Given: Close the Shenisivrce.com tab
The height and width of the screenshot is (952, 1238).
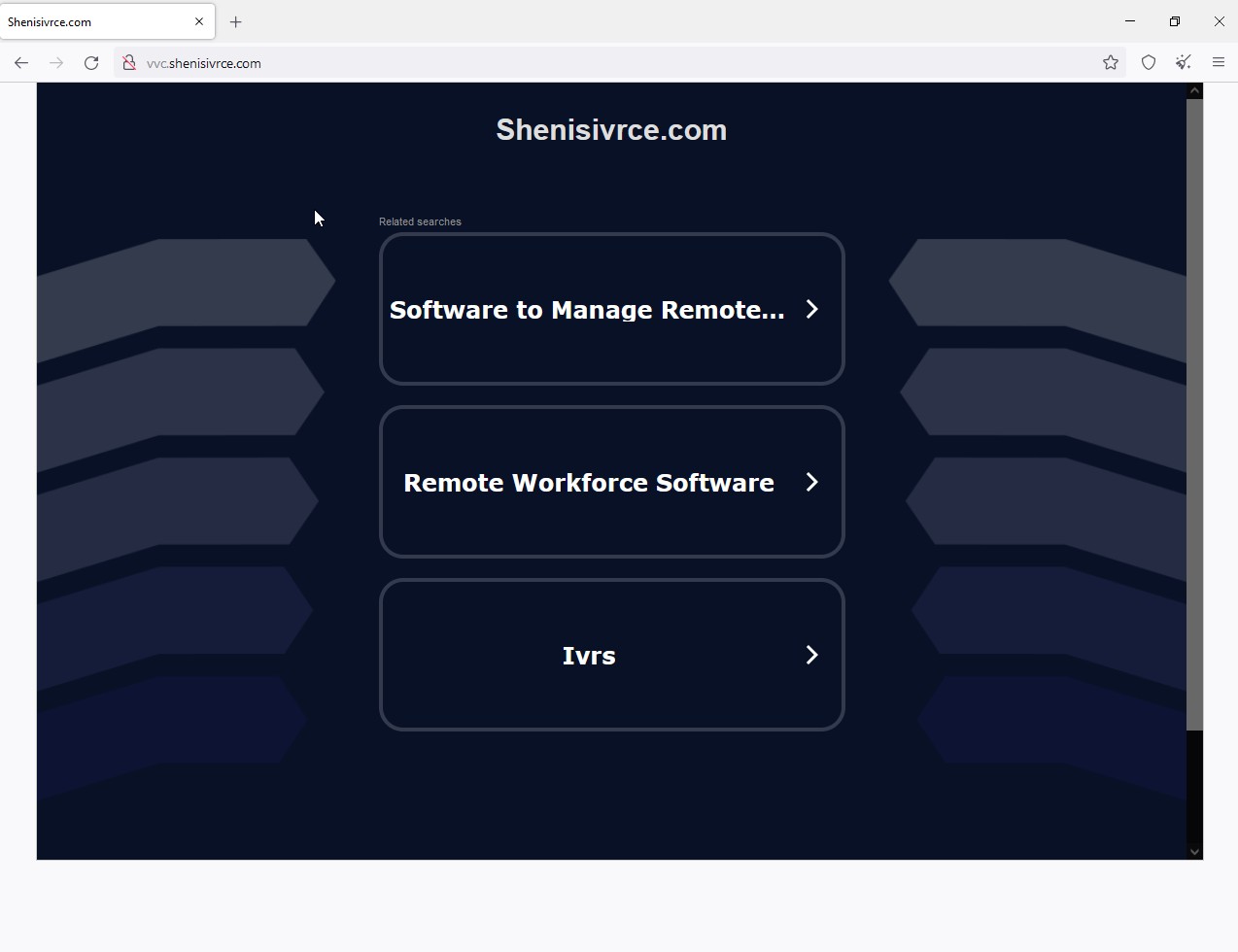Looking at the screenshot, I should [x=199, y=21].
